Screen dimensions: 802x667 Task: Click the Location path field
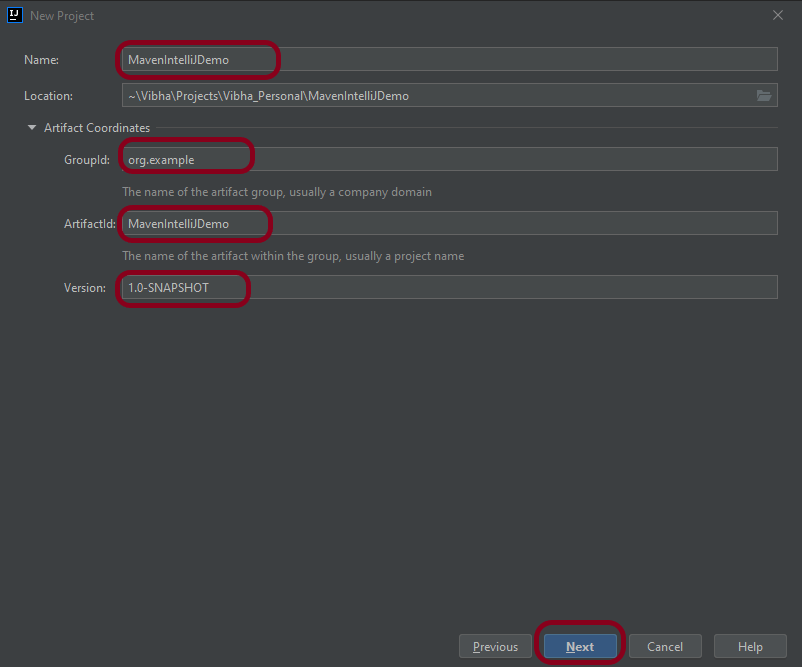coord(400,95)
